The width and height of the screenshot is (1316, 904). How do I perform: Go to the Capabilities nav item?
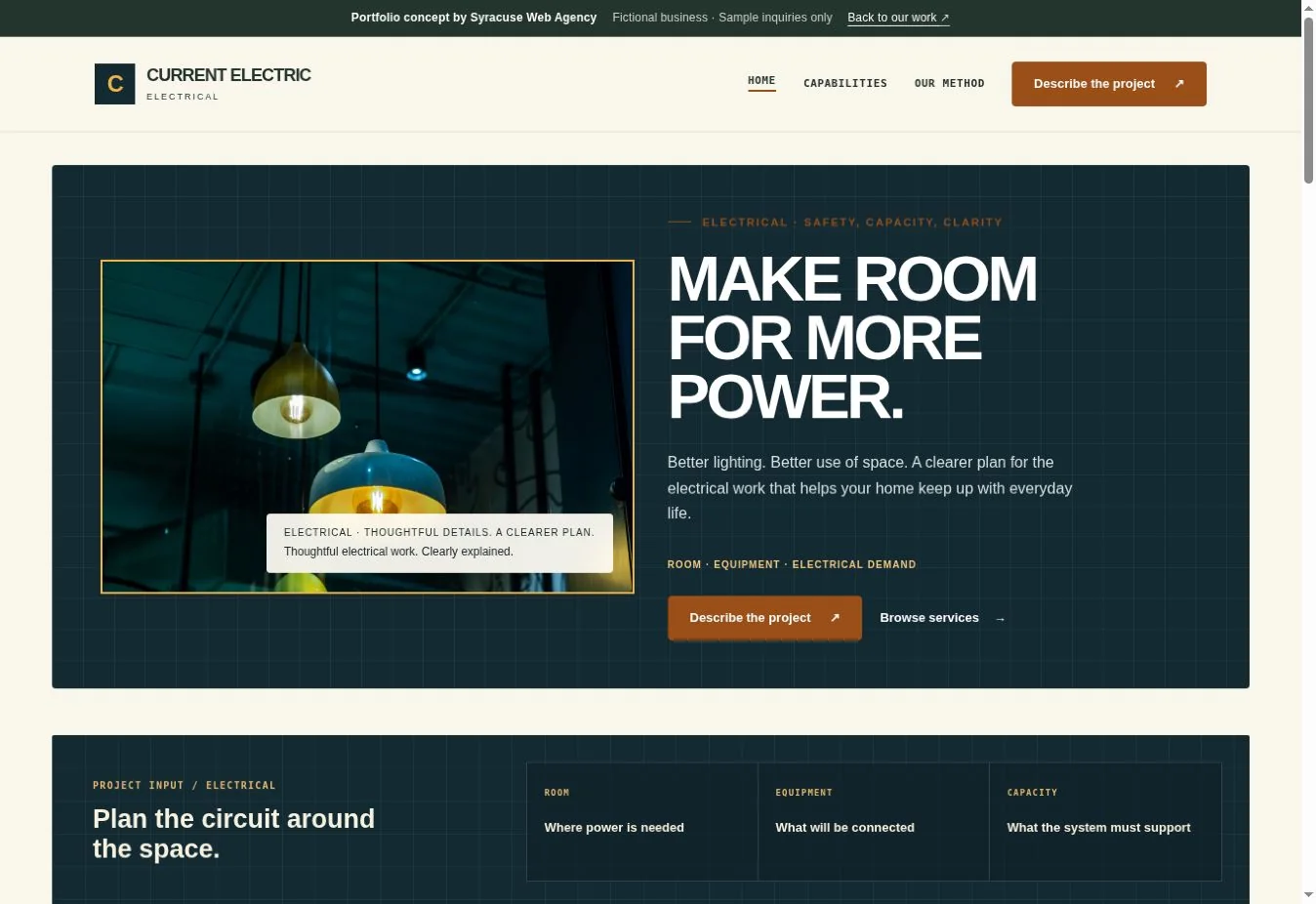pos(845,83)
